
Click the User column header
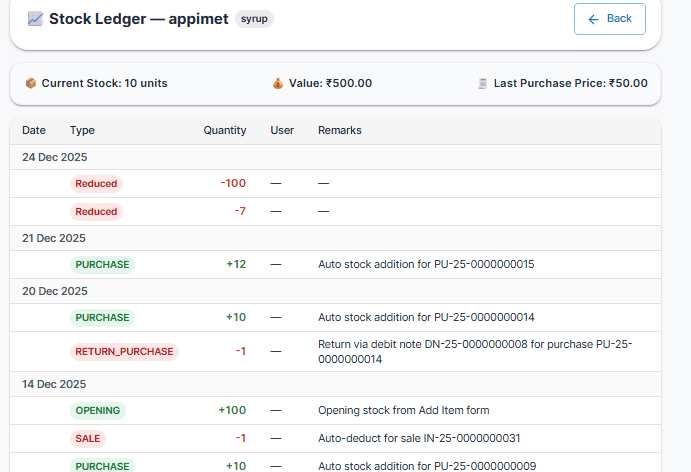[x=282, y=130]
